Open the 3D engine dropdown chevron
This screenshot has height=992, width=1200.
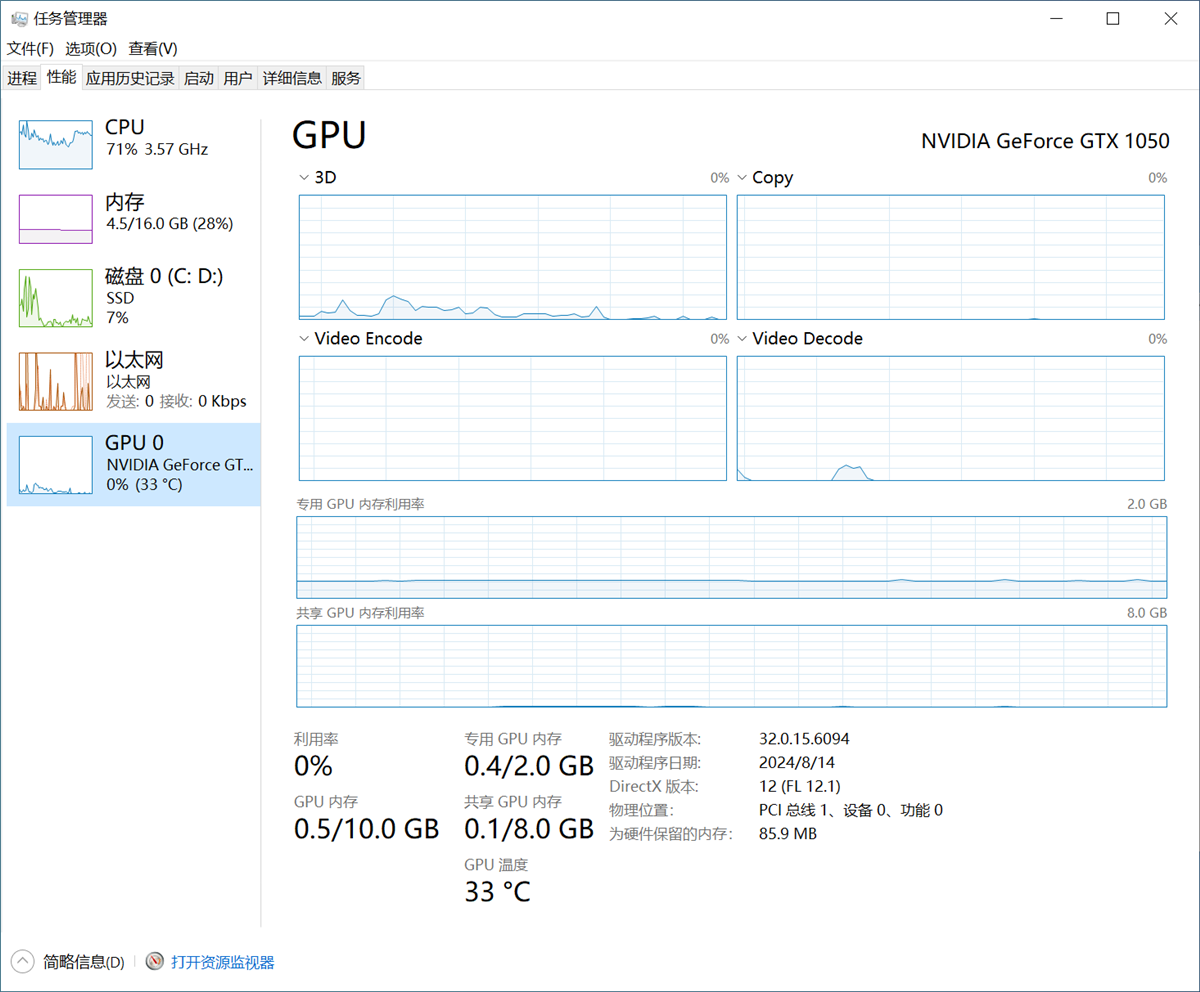(304, 178)
